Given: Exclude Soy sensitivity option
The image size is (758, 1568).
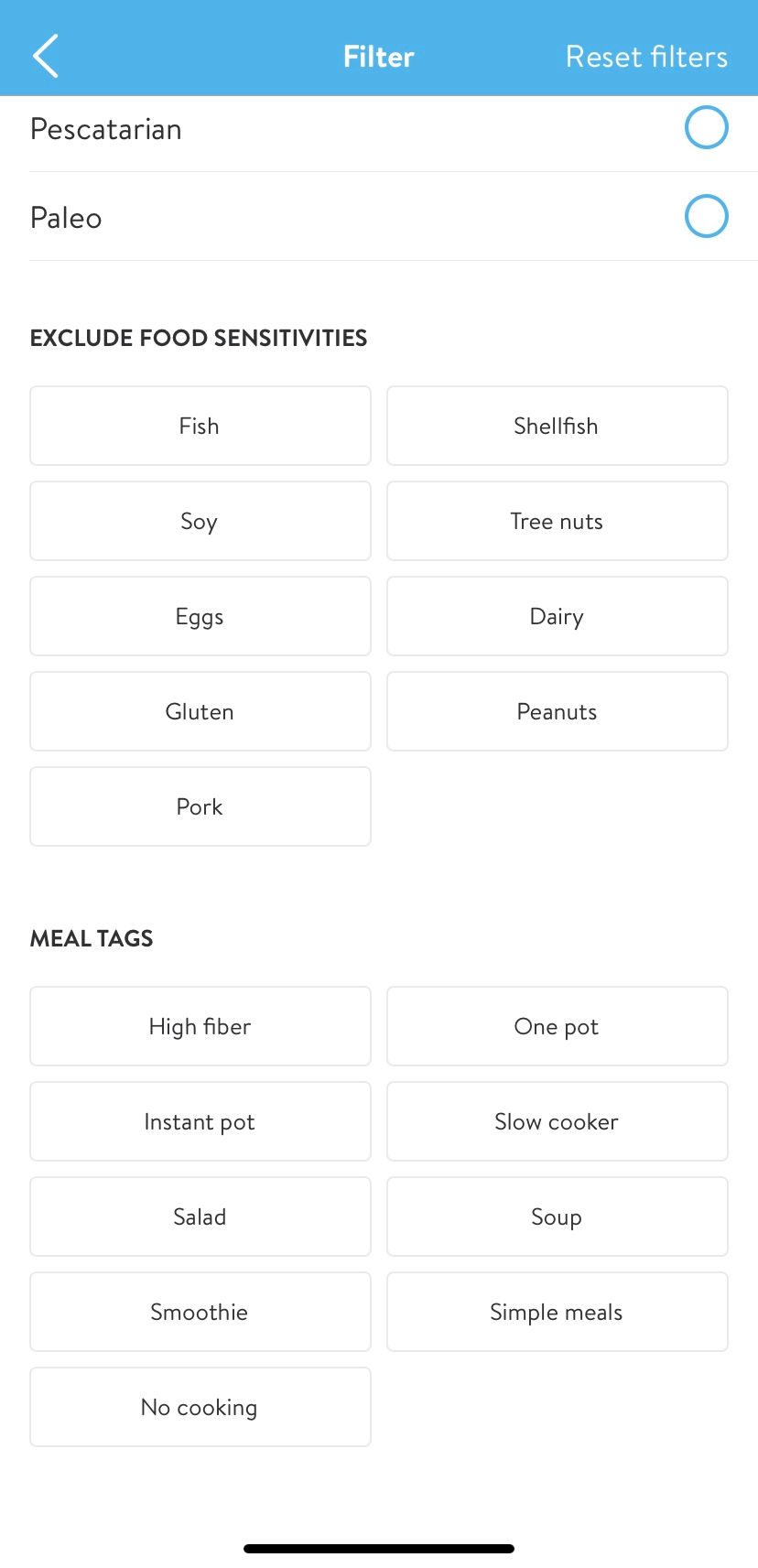Looking at the screenshot, I should (x=200, y=521).
